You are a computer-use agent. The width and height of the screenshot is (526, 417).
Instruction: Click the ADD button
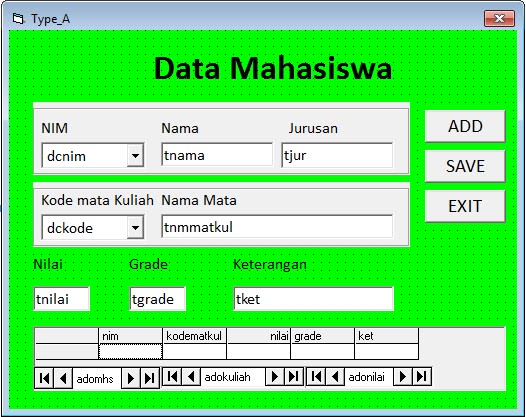(465, 126)
